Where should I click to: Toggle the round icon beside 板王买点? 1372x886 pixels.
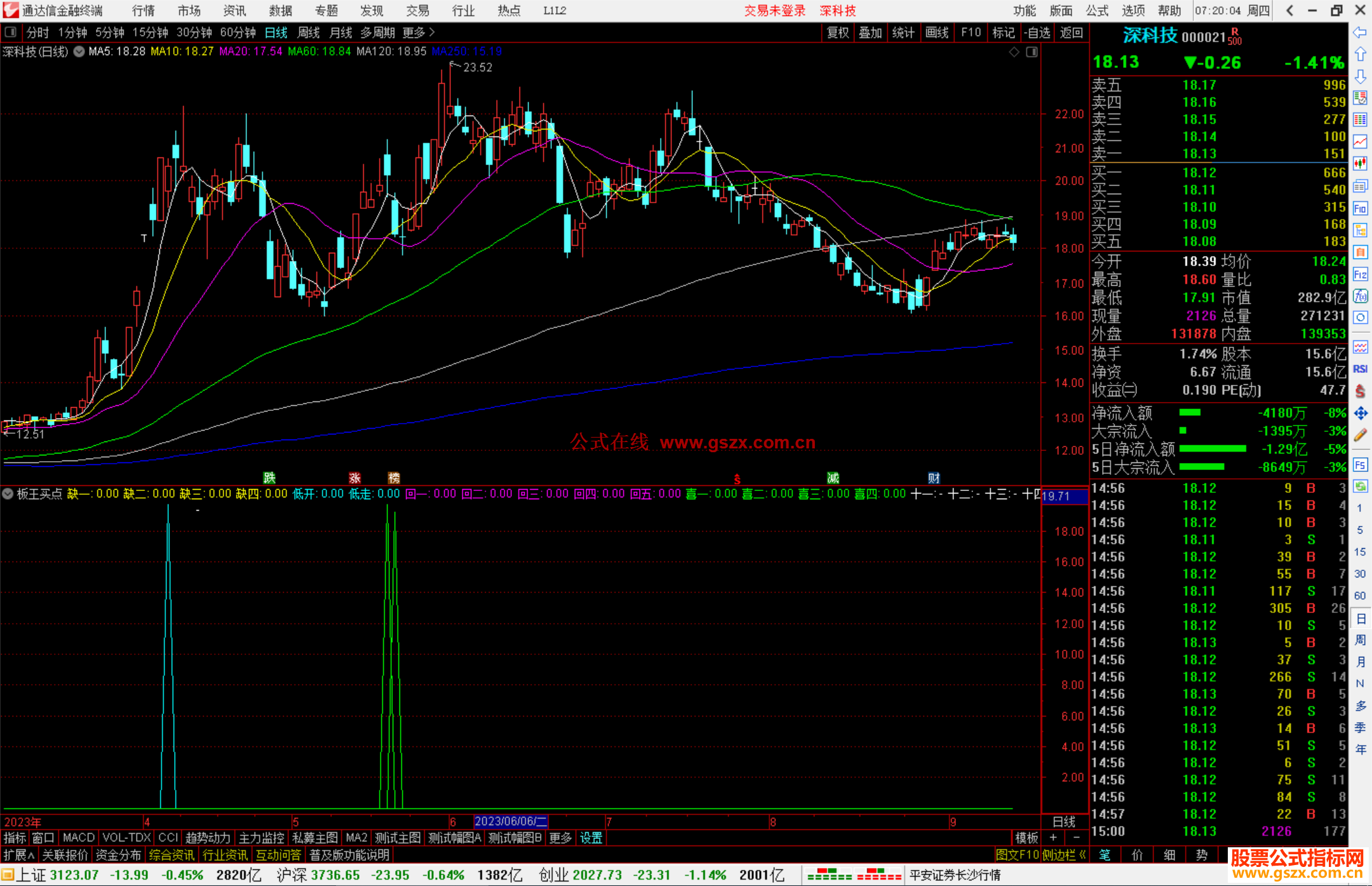pos(8,493)
